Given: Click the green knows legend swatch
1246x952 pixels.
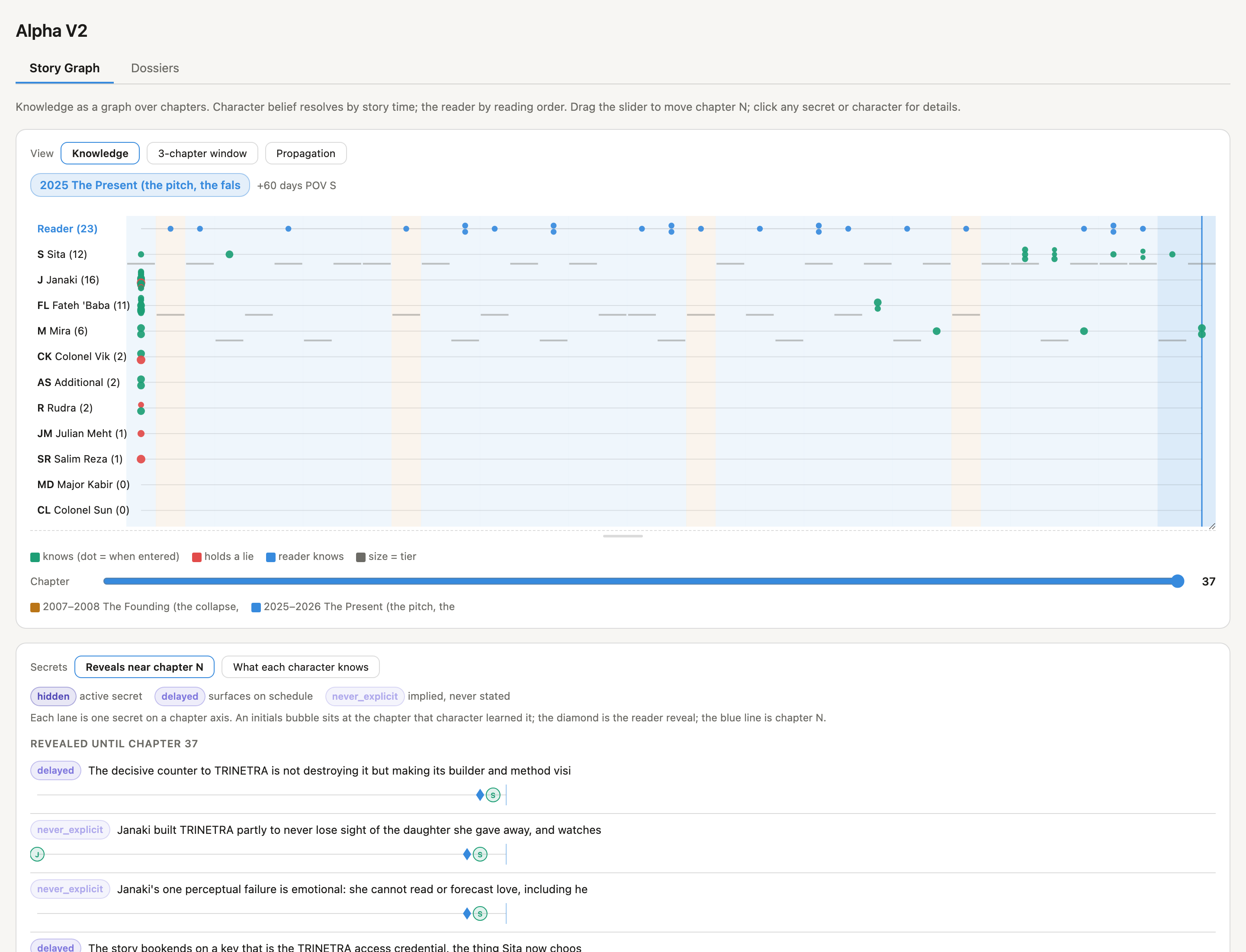Looking at the screenshot, I should click(x=35, y=557).
